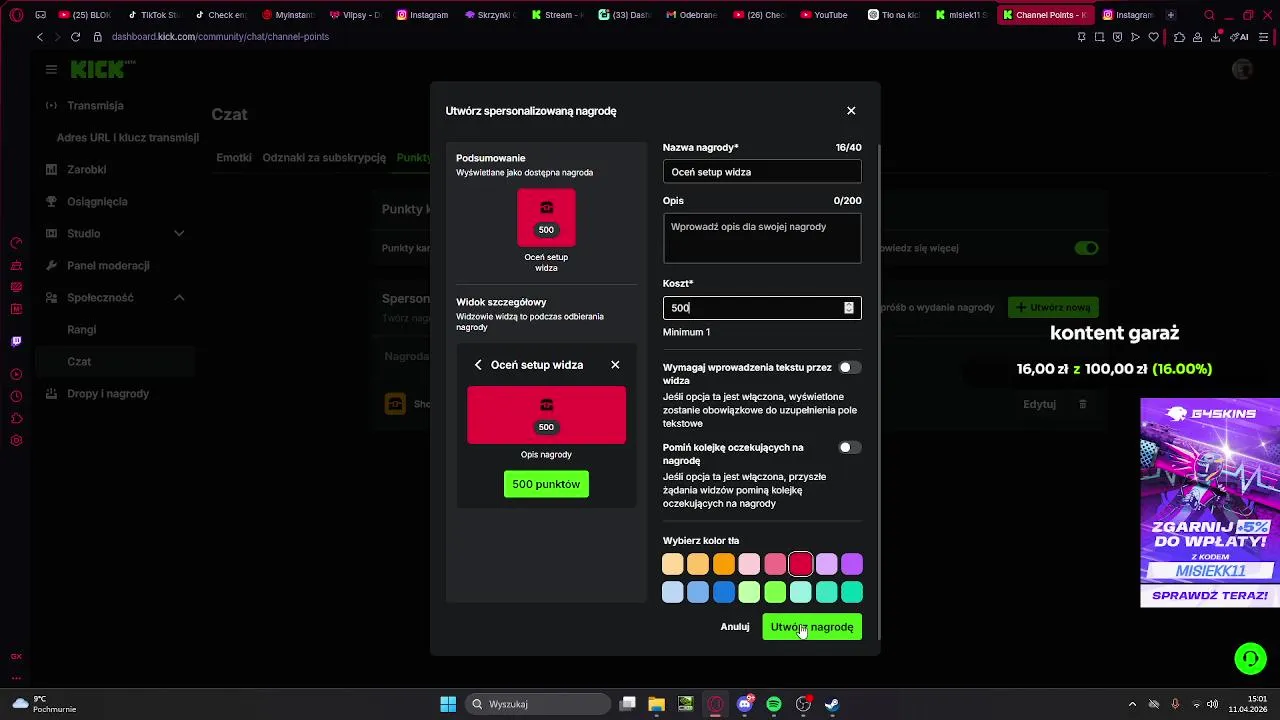Open the hamburger menu beside Kick logo
Screen dimensions: 1280x720
(51, 69)
